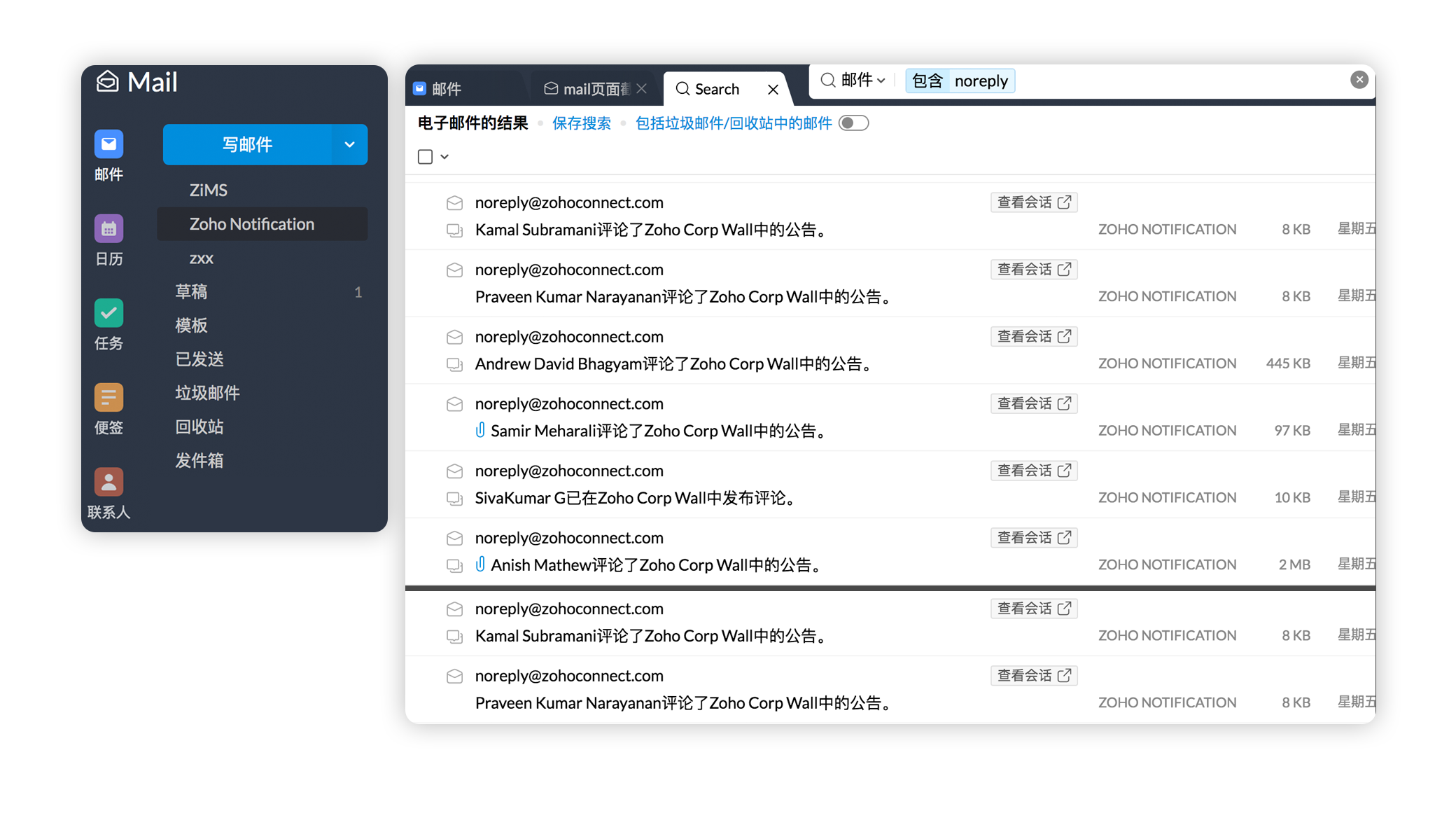Clear the search with the round X icon
The width and height of the screenshot is (1456, 818).
1359,80
